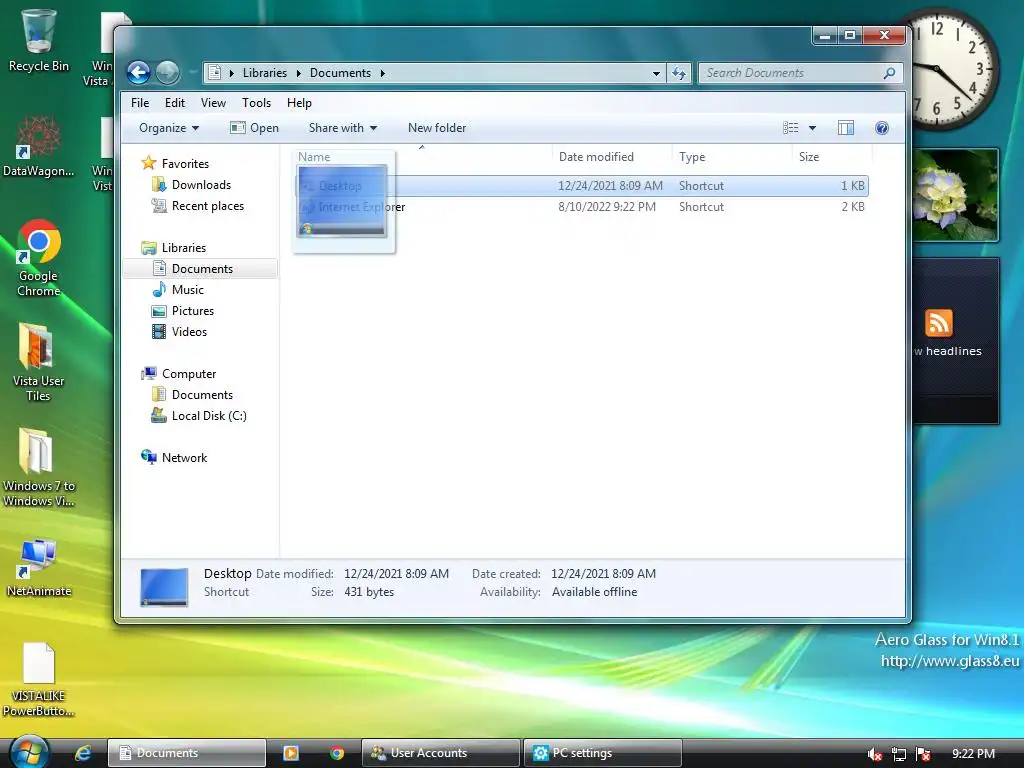Click the network tray icon
The width and height of the screenshot is (1024, 768).
tap(899, 754)
